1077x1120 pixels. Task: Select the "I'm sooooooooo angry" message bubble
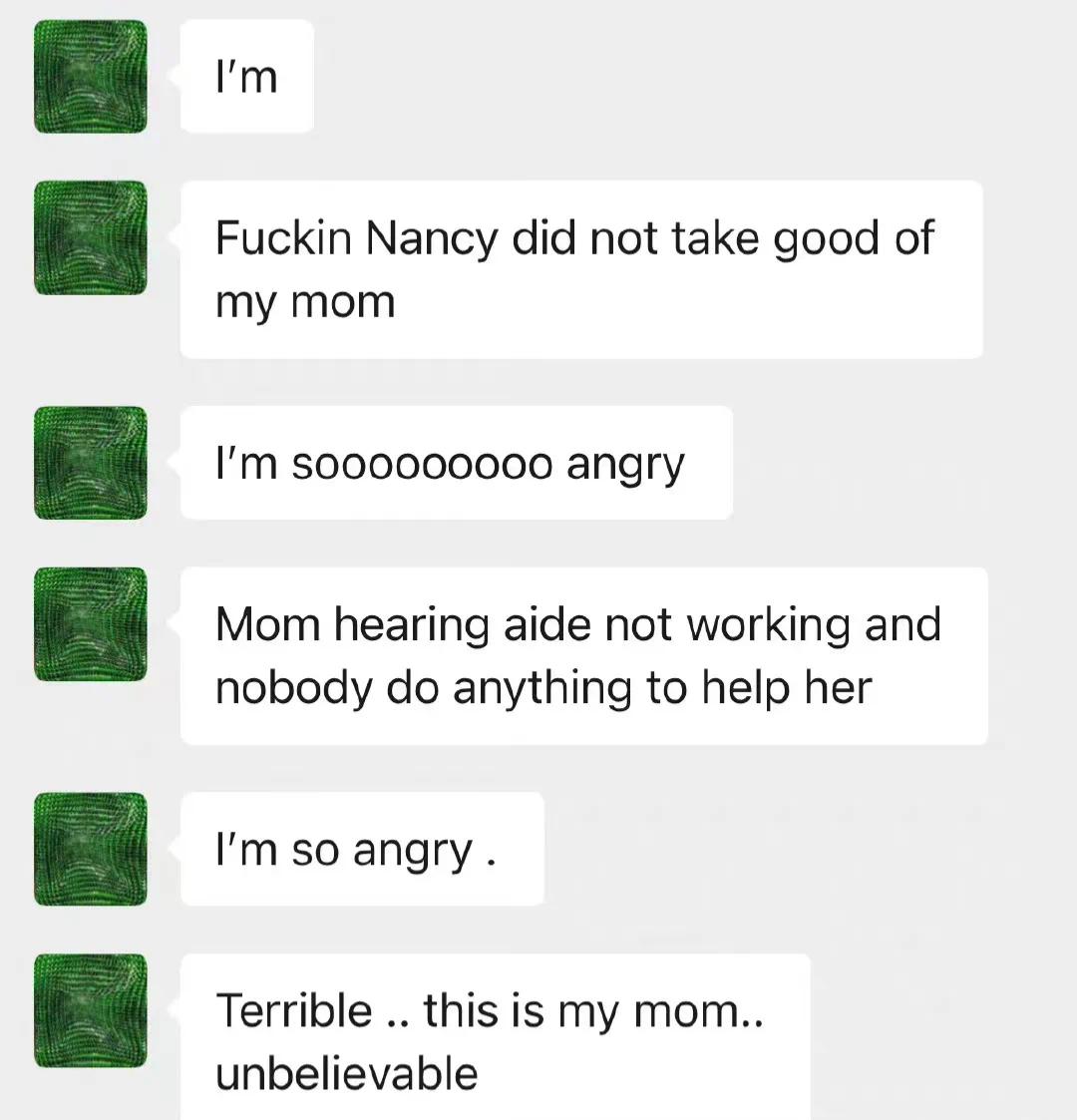point(456,463)
